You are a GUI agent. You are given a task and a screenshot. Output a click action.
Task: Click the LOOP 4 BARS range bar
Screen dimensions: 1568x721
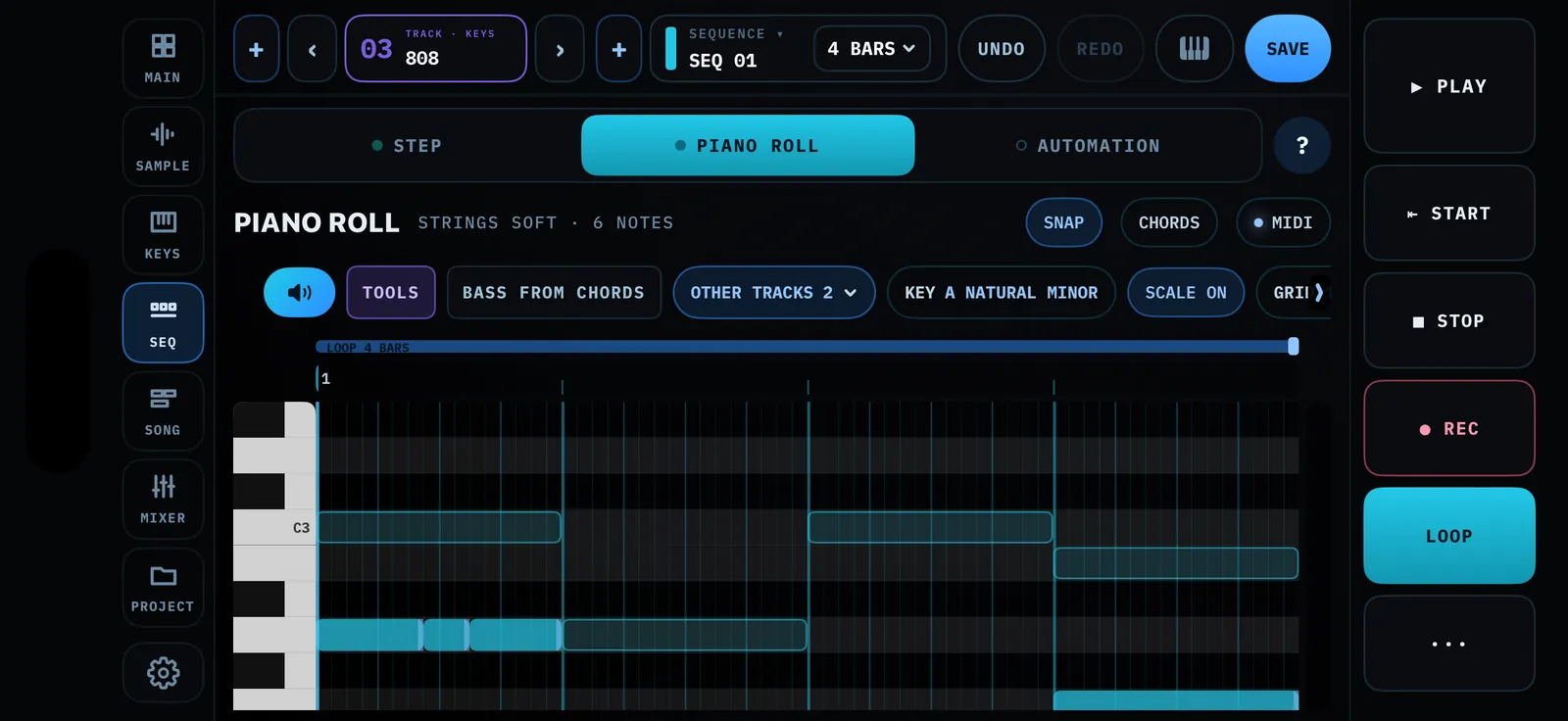click(804, 347)
